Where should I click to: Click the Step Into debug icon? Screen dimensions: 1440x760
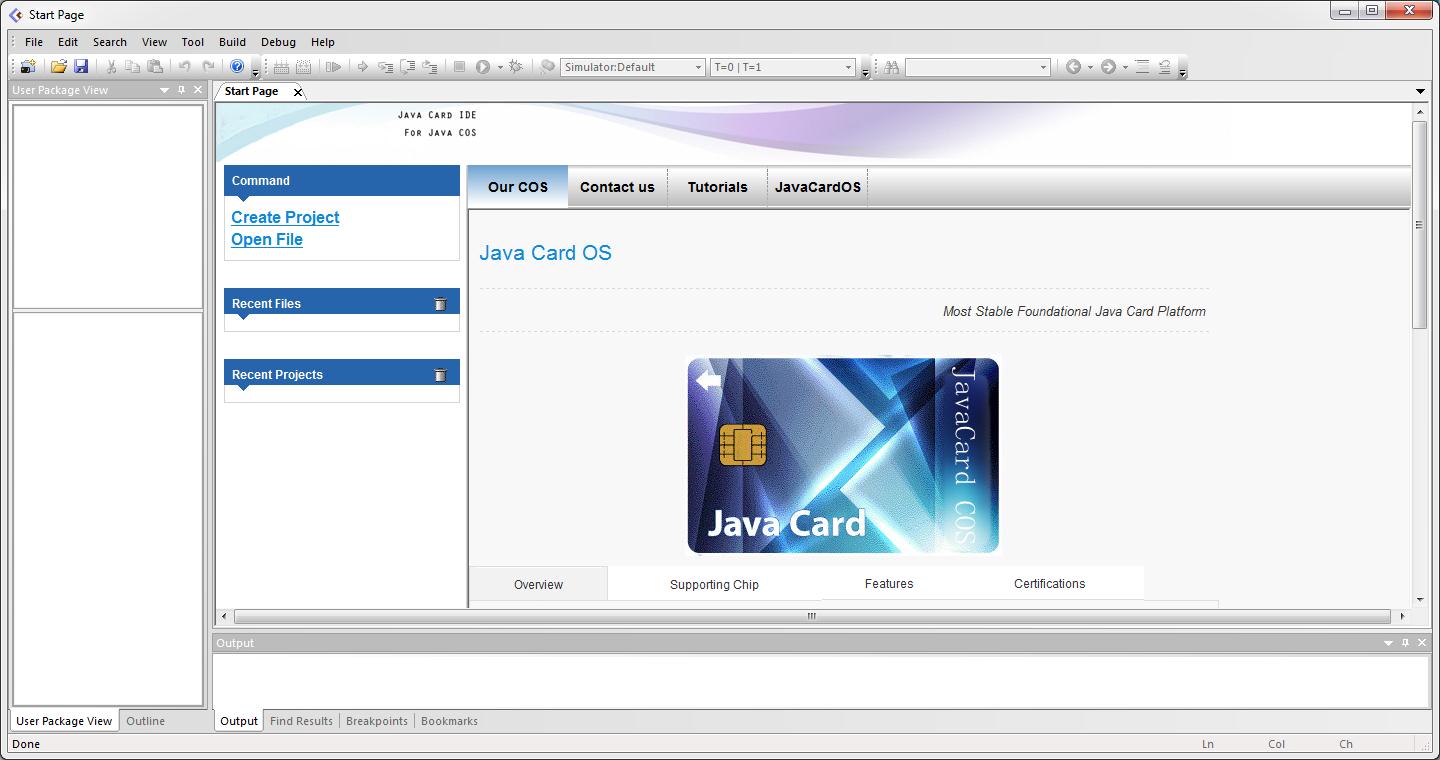coord(385,67)
